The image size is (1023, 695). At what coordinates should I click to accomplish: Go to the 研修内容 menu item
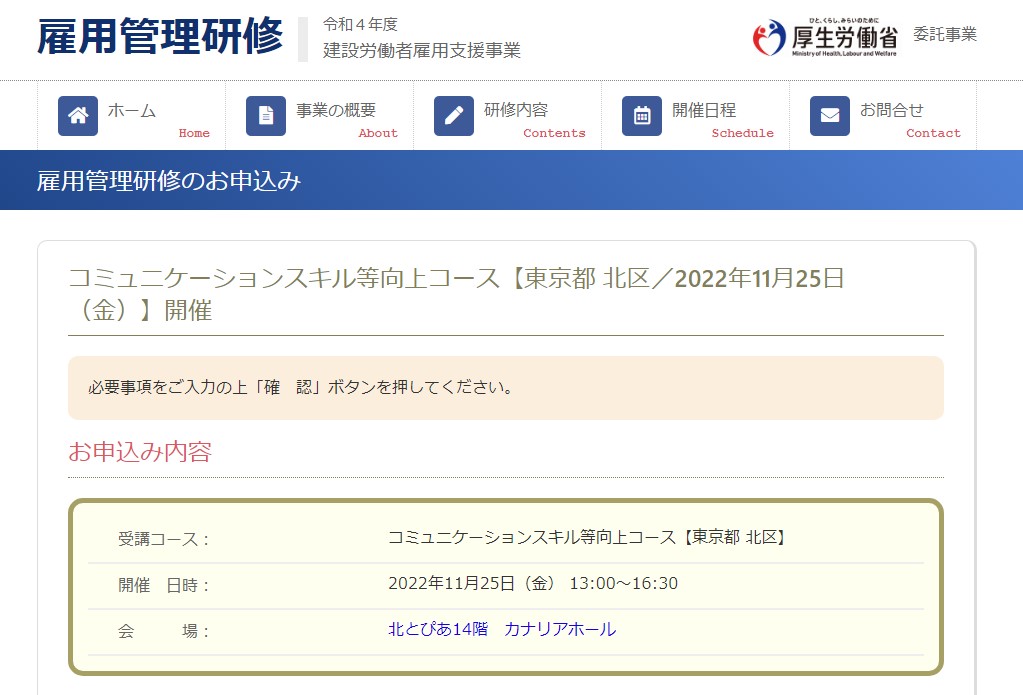click(516, 110)
